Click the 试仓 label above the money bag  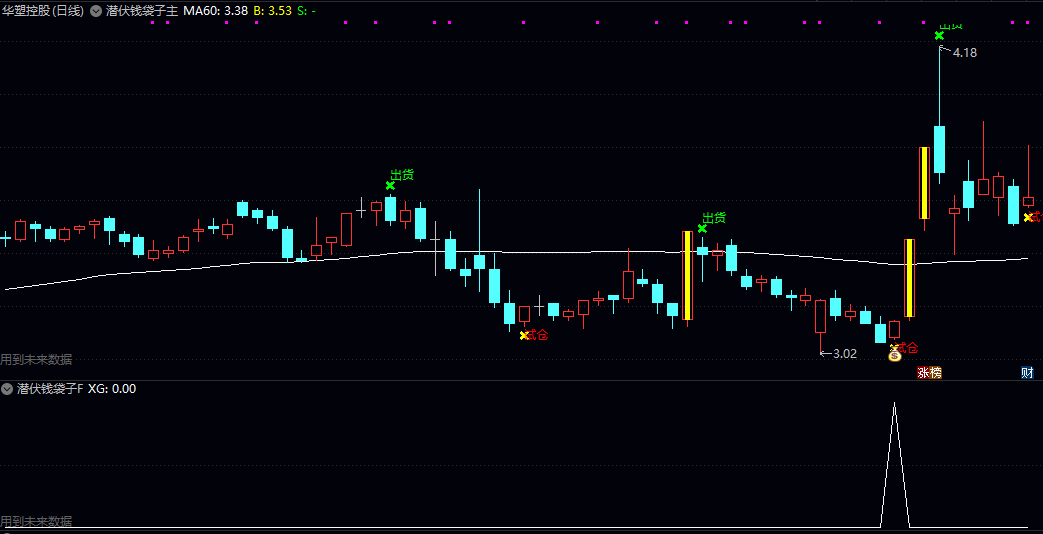[907, 347]
